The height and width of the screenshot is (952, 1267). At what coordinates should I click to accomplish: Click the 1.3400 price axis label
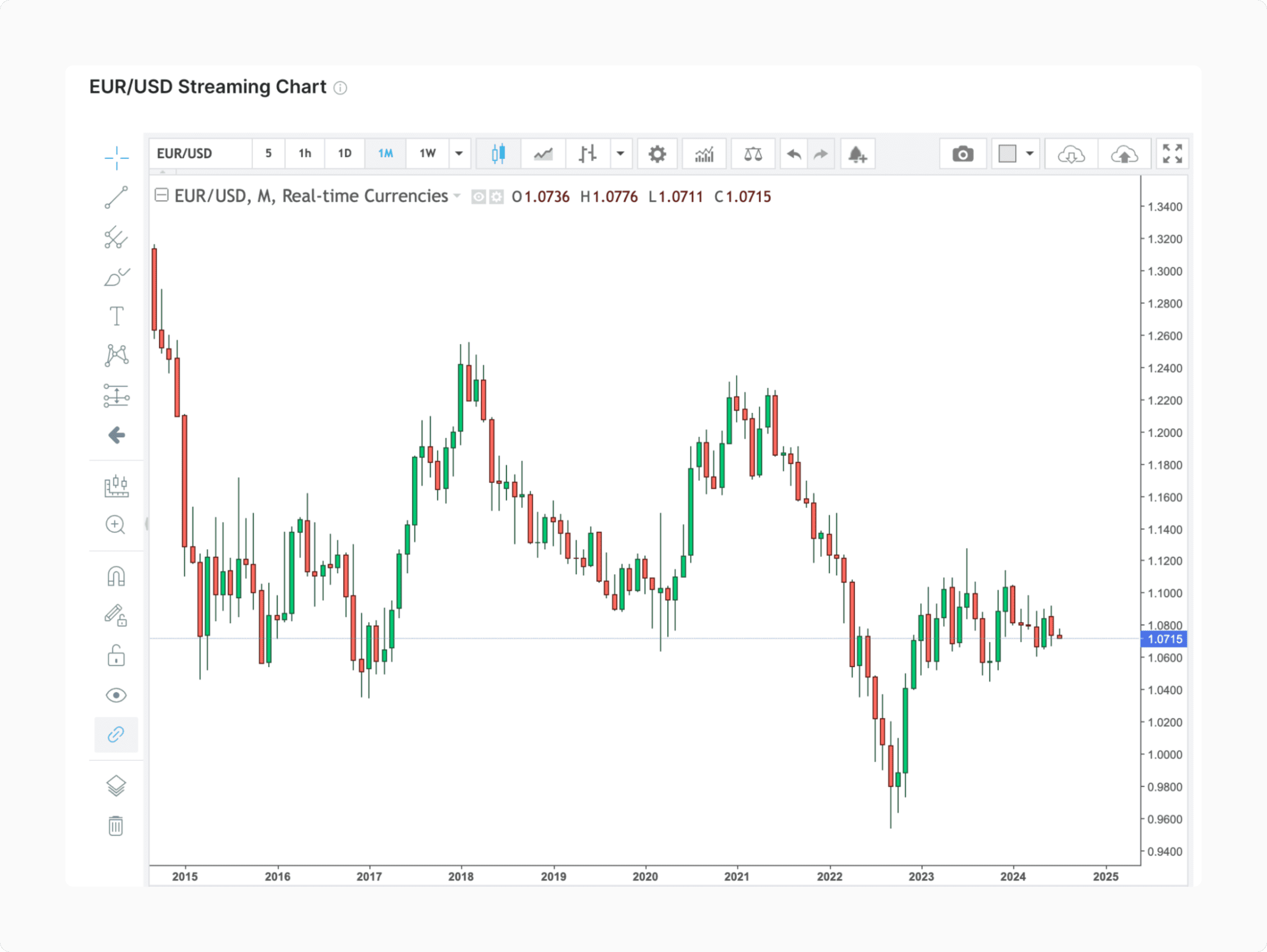pos(1165,207)
